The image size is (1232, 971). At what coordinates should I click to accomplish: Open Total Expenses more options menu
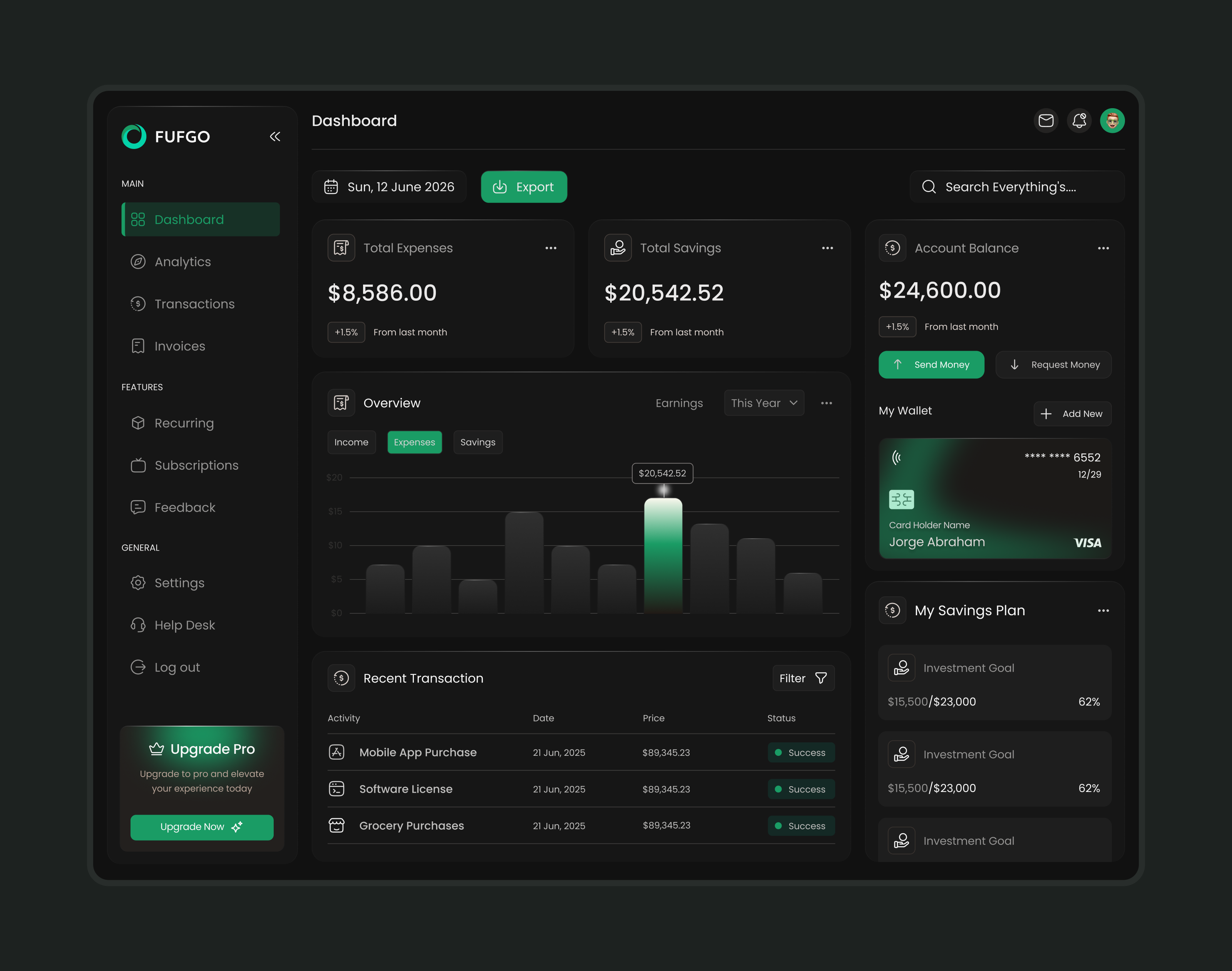pyautogui.click(x=551, y=248)
